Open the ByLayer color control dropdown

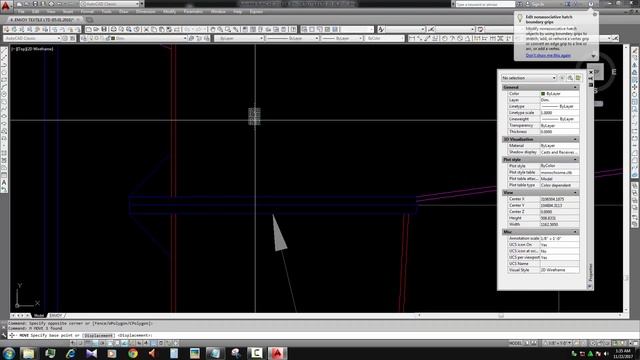pos(239,38)
